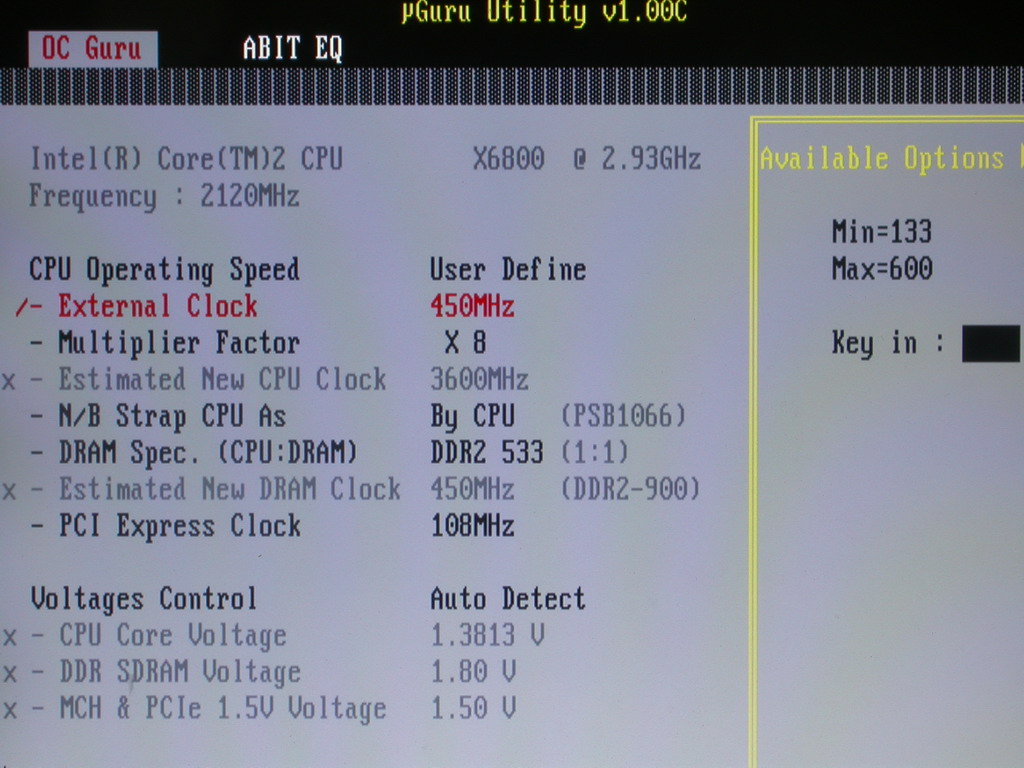
Task: Change the 450MHz external clock value
Action: click(x=472, y=306)
